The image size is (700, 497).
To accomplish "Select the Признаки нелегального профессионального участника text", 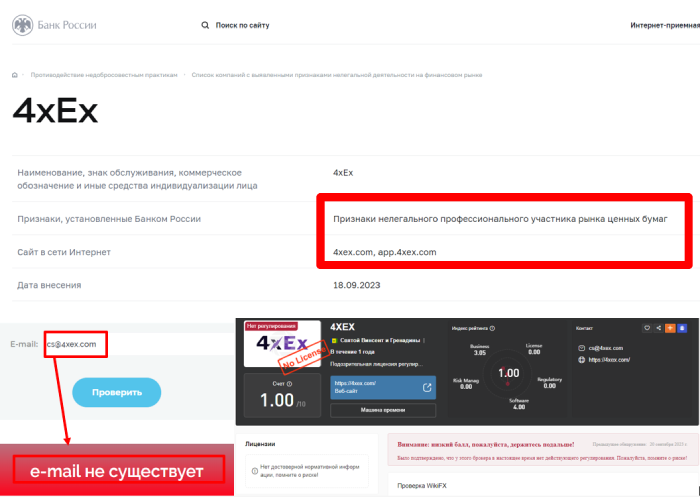I will (x=500, y=219).
